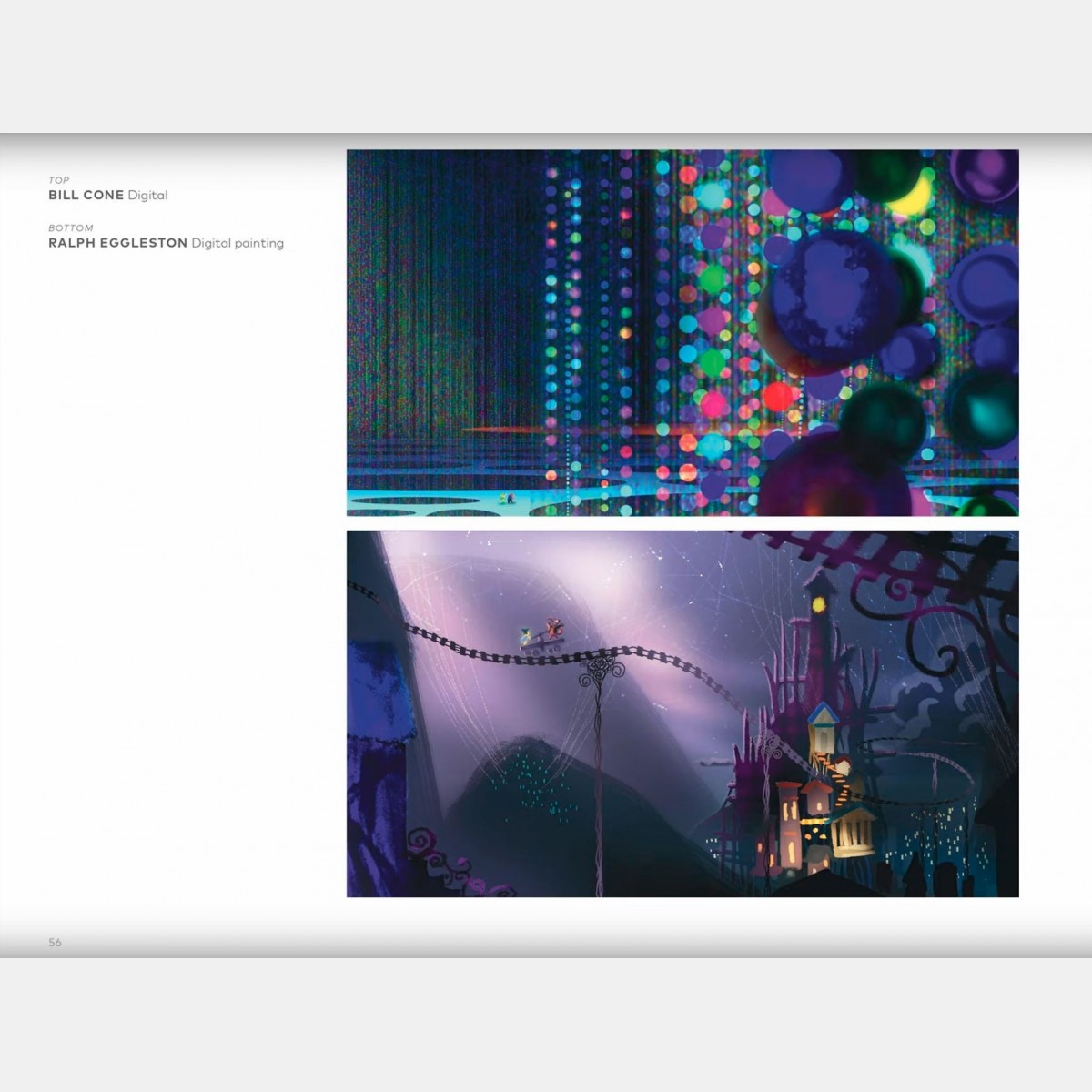Click the bright red glowing orb
This screenshot has height=1092, width=1092.
pos(778,397)
